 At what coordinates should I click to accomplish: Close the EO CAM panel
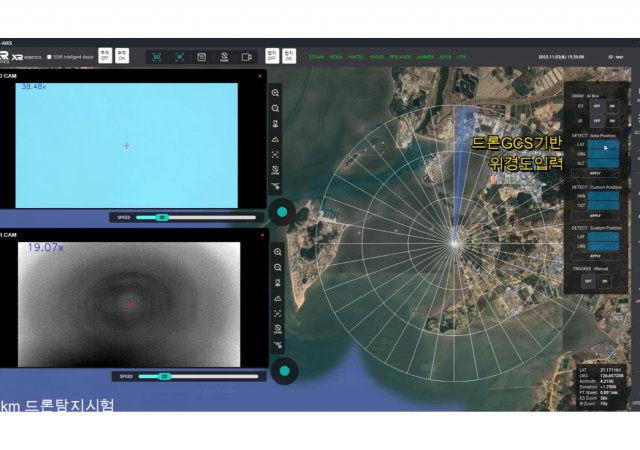click(260, 75)
